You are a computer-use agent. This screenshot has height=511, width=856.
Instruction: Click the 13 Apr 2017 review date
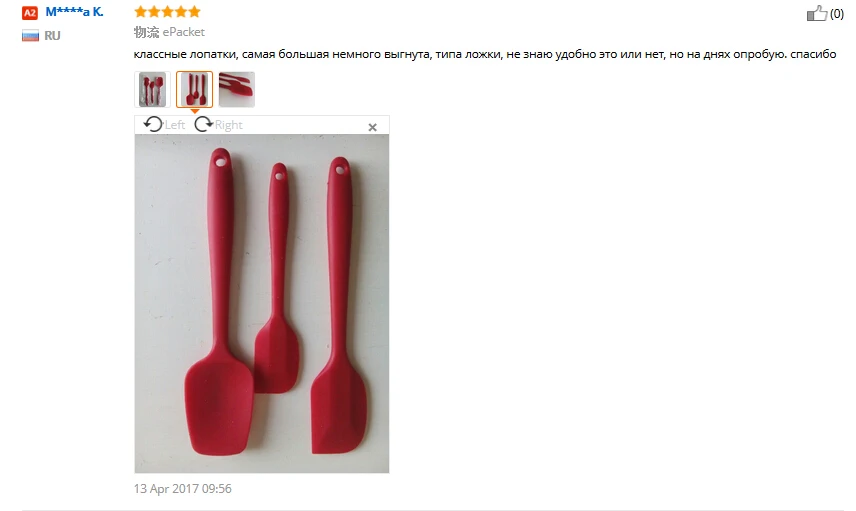182,489
